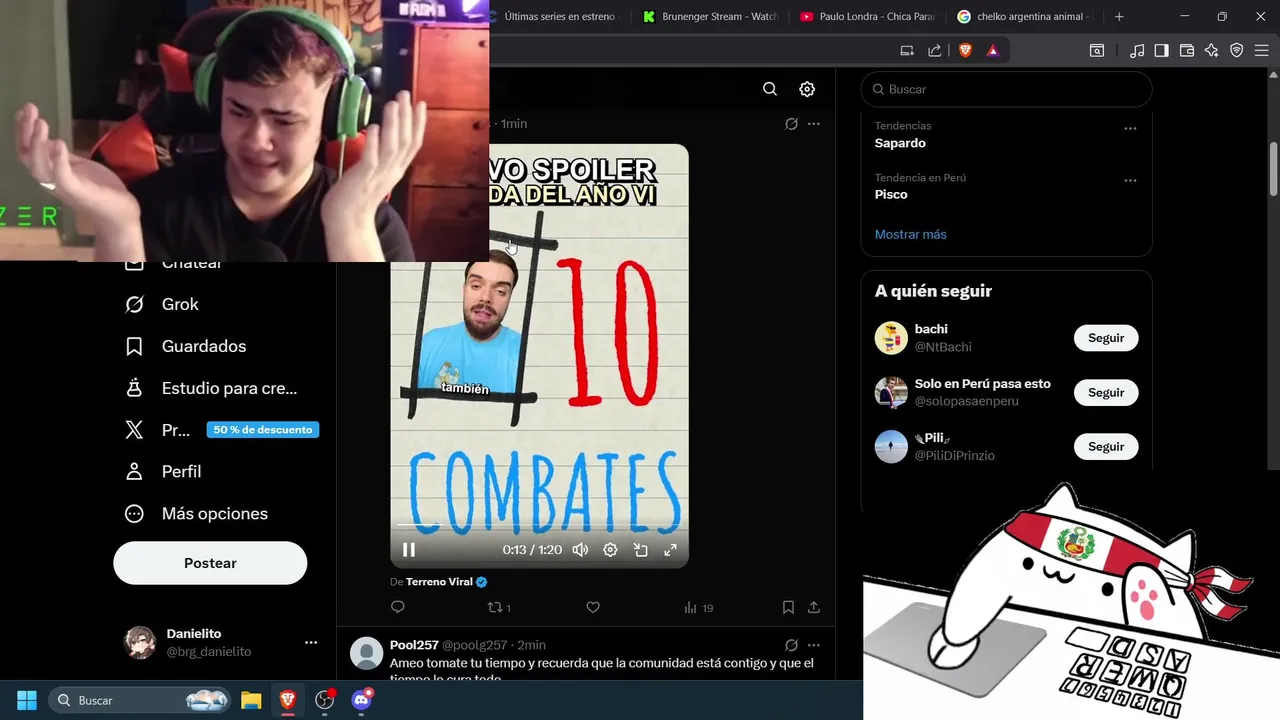This screenshot has width=1280, height=720.
Task: Open Guardados bookmarks in sidebar
Action: 185,346
